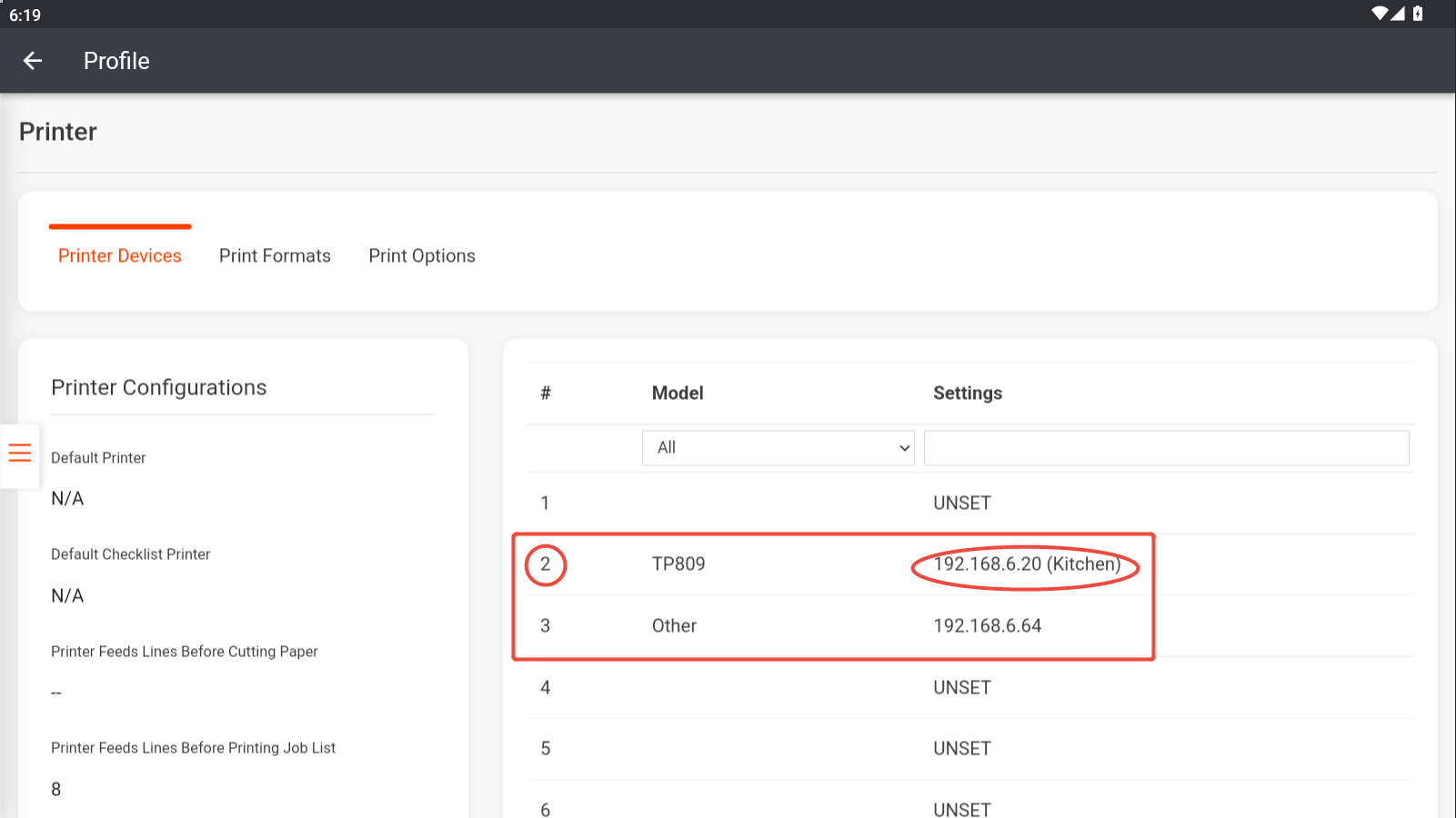Open the orange hamburger side menu
This screenshot has width=1456, height=818.
20,453
